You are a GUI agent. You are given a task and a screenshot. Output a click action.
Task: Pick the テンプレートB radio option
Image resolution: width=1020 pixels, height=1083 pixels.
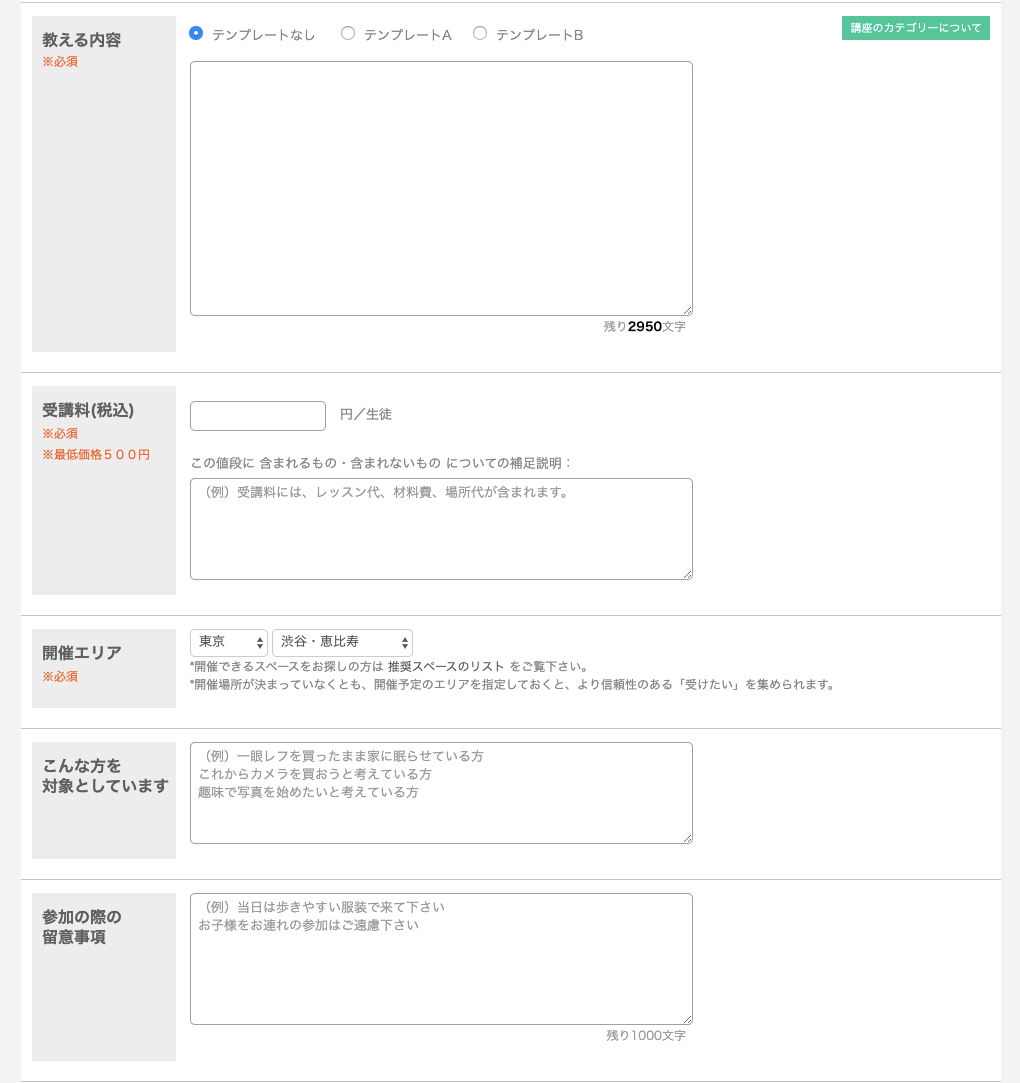click(x=480, y=33)
